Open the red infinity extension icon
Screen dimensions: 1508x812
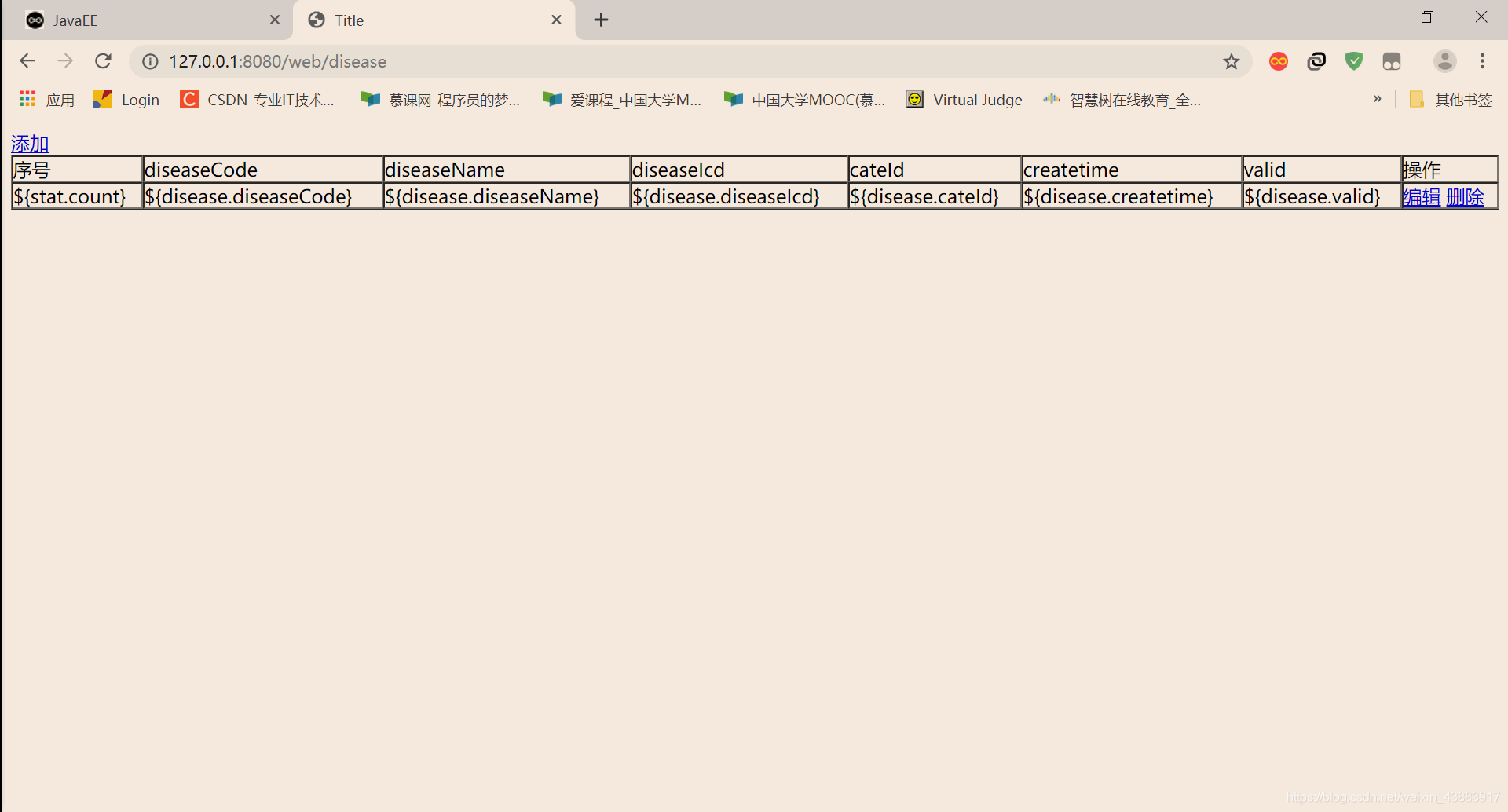1279,61
